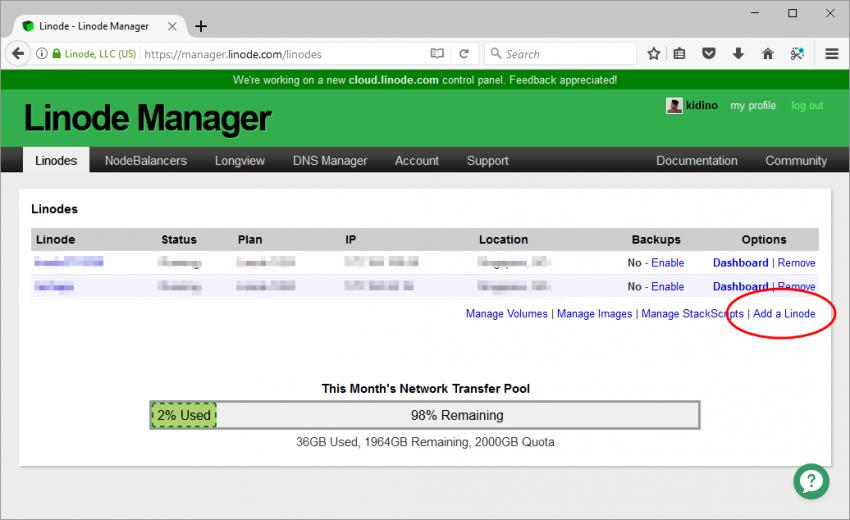Reload the page with the refresh icon
The image size is (850, 520).
click(x=464, y=54)
